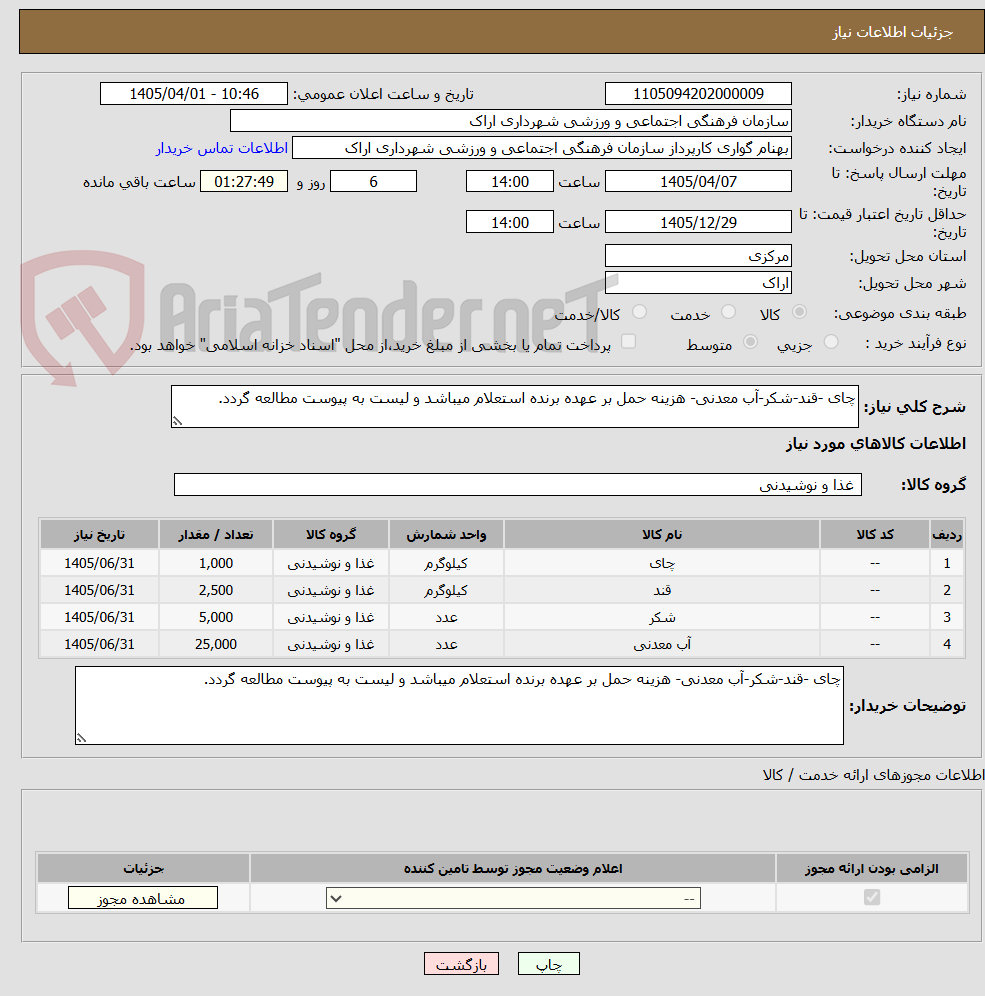985x996 pixels.
Task: Click گروه کالا column header
Action: click(331, 534)
